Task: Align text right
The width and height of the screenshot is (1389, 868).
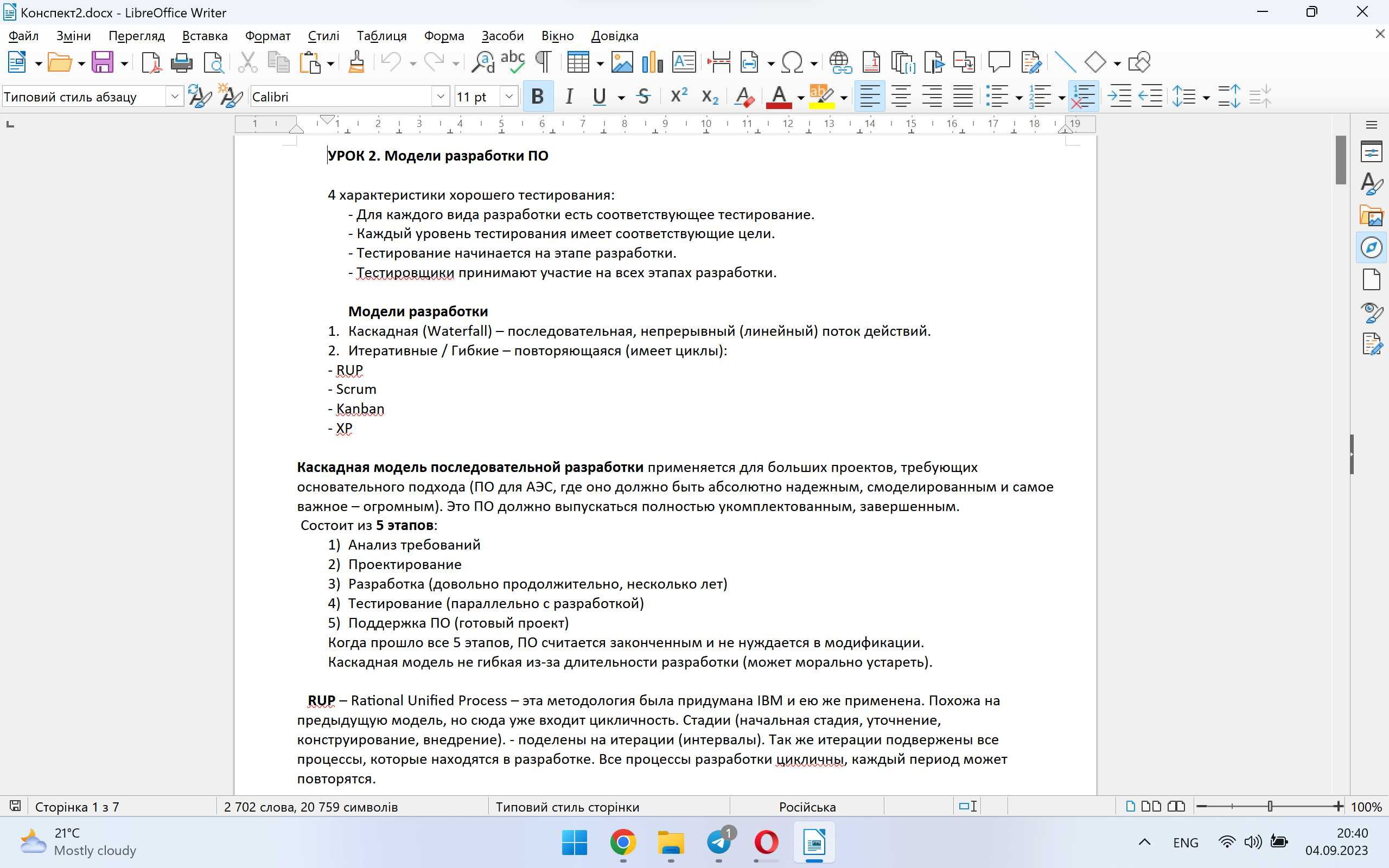Action: (932, 97)
